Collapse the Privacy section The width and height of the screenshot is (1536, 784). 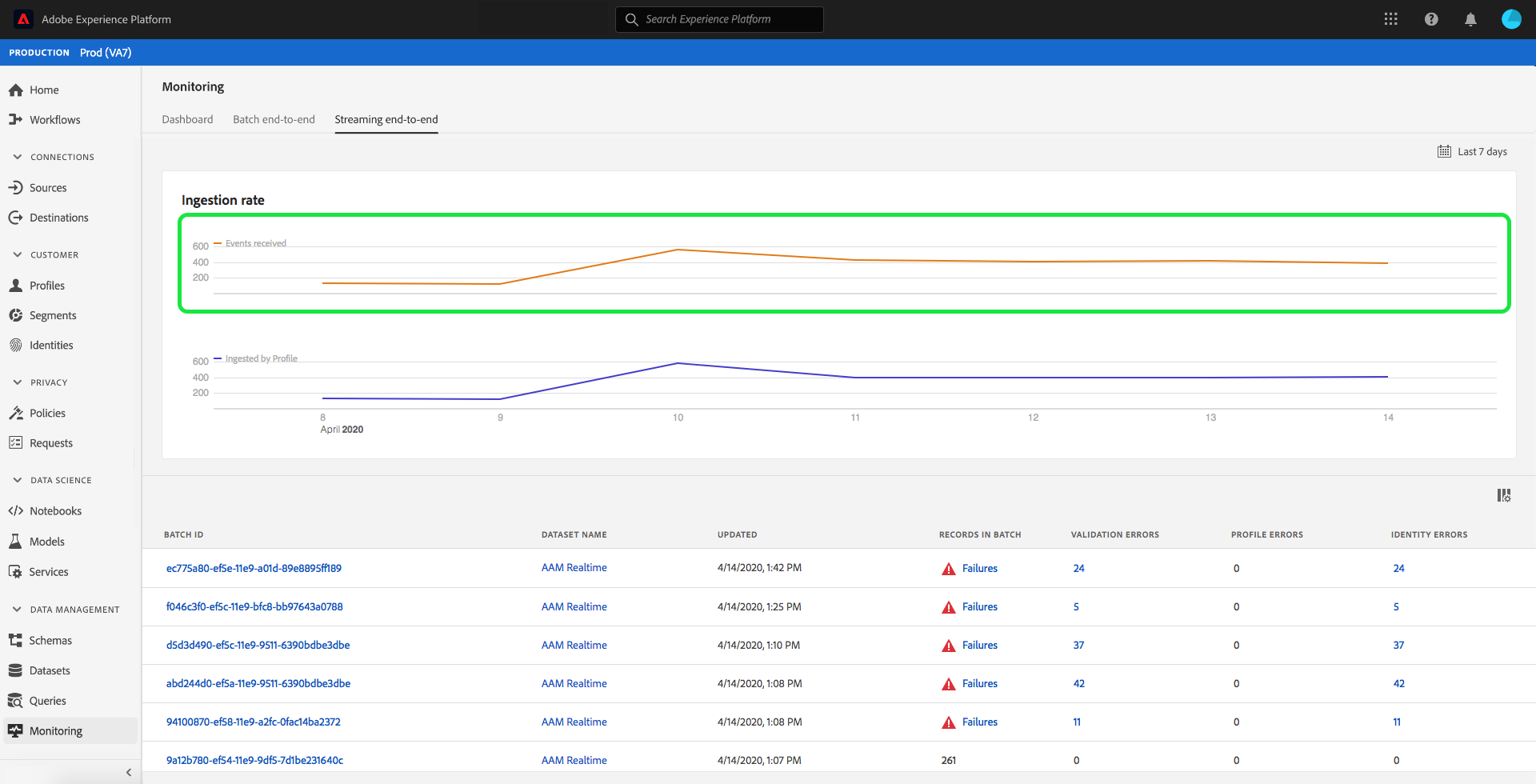tap(18, 382)
